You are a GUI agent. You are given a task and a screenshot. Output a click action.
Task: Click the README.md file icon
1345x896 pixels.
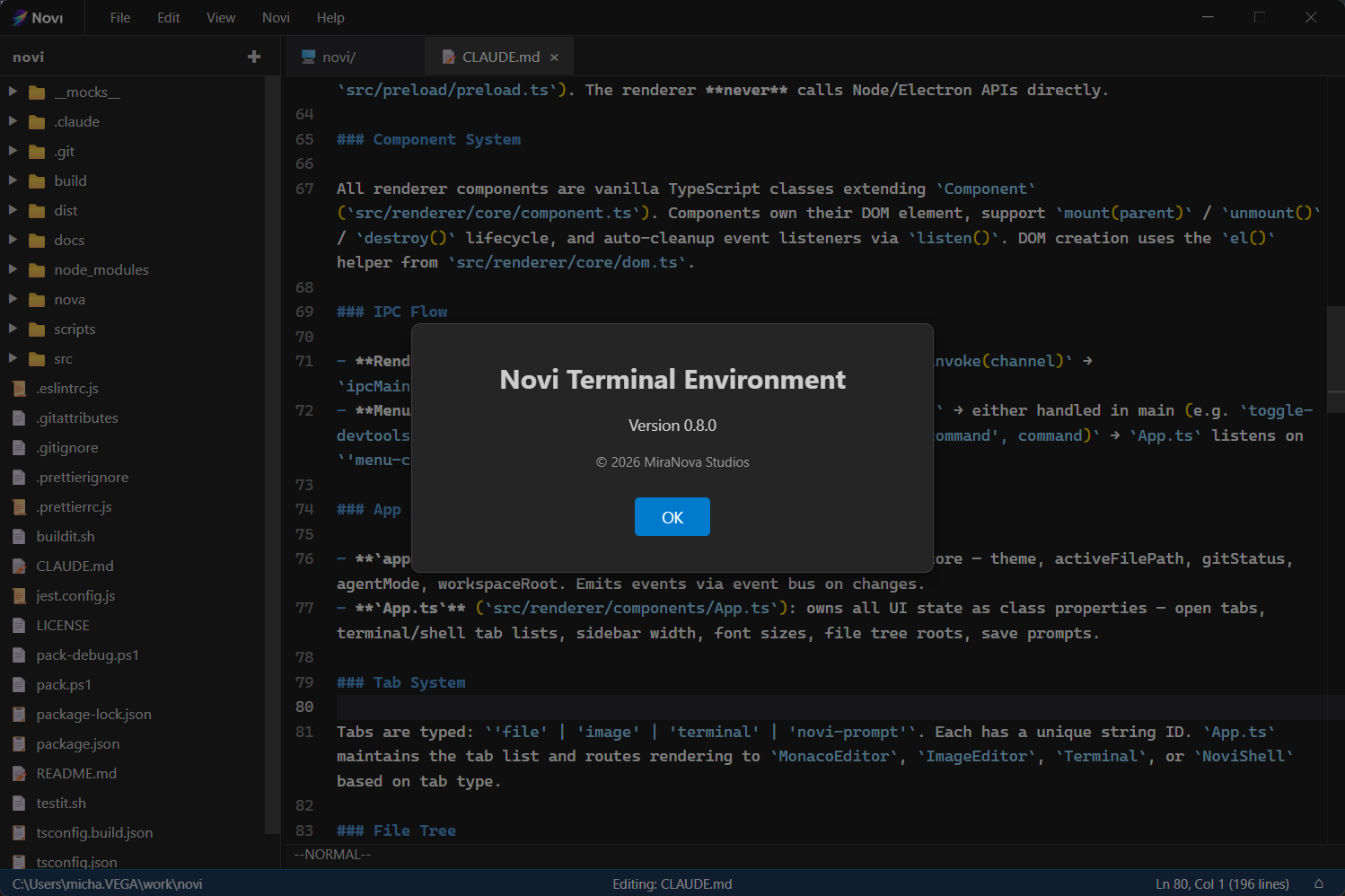19,774
